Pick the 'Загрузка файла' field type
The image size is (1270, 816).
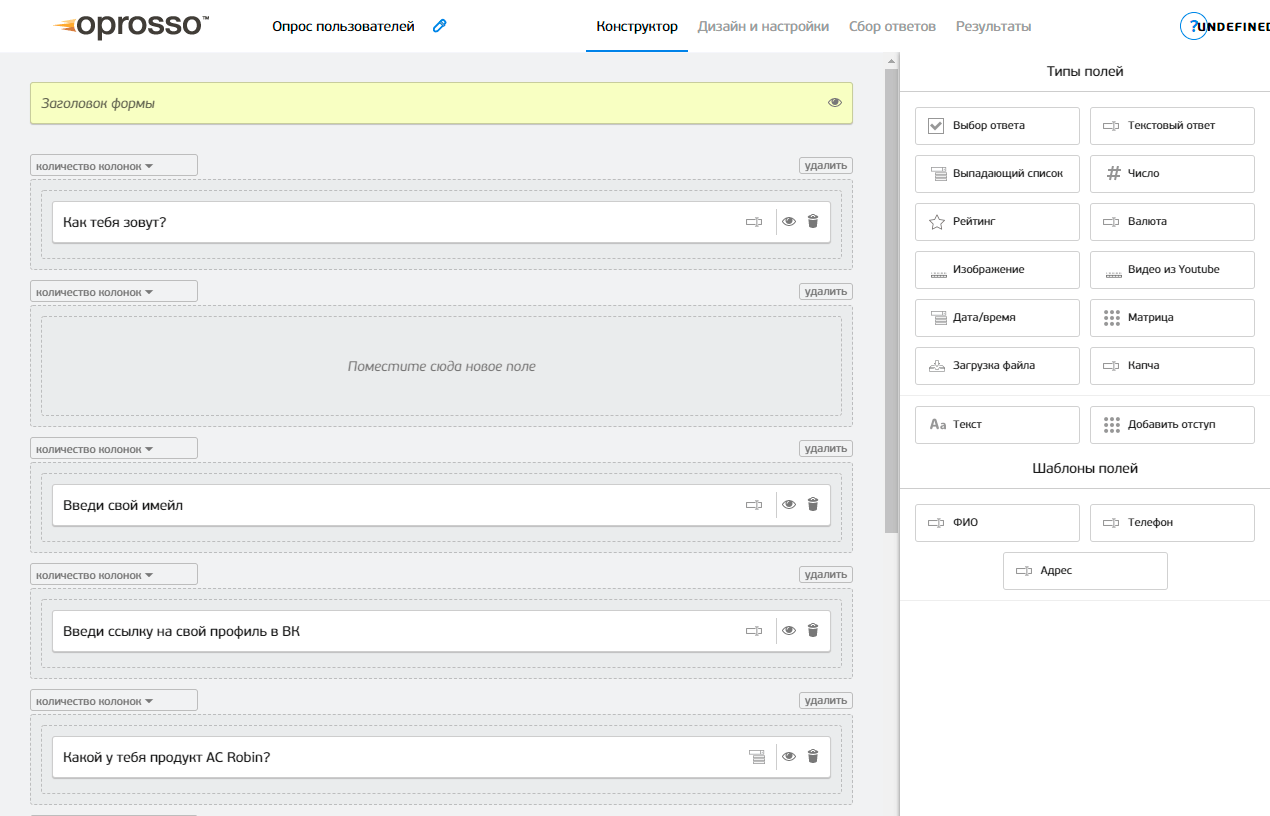pyautogui.click(x=997, y=366)
